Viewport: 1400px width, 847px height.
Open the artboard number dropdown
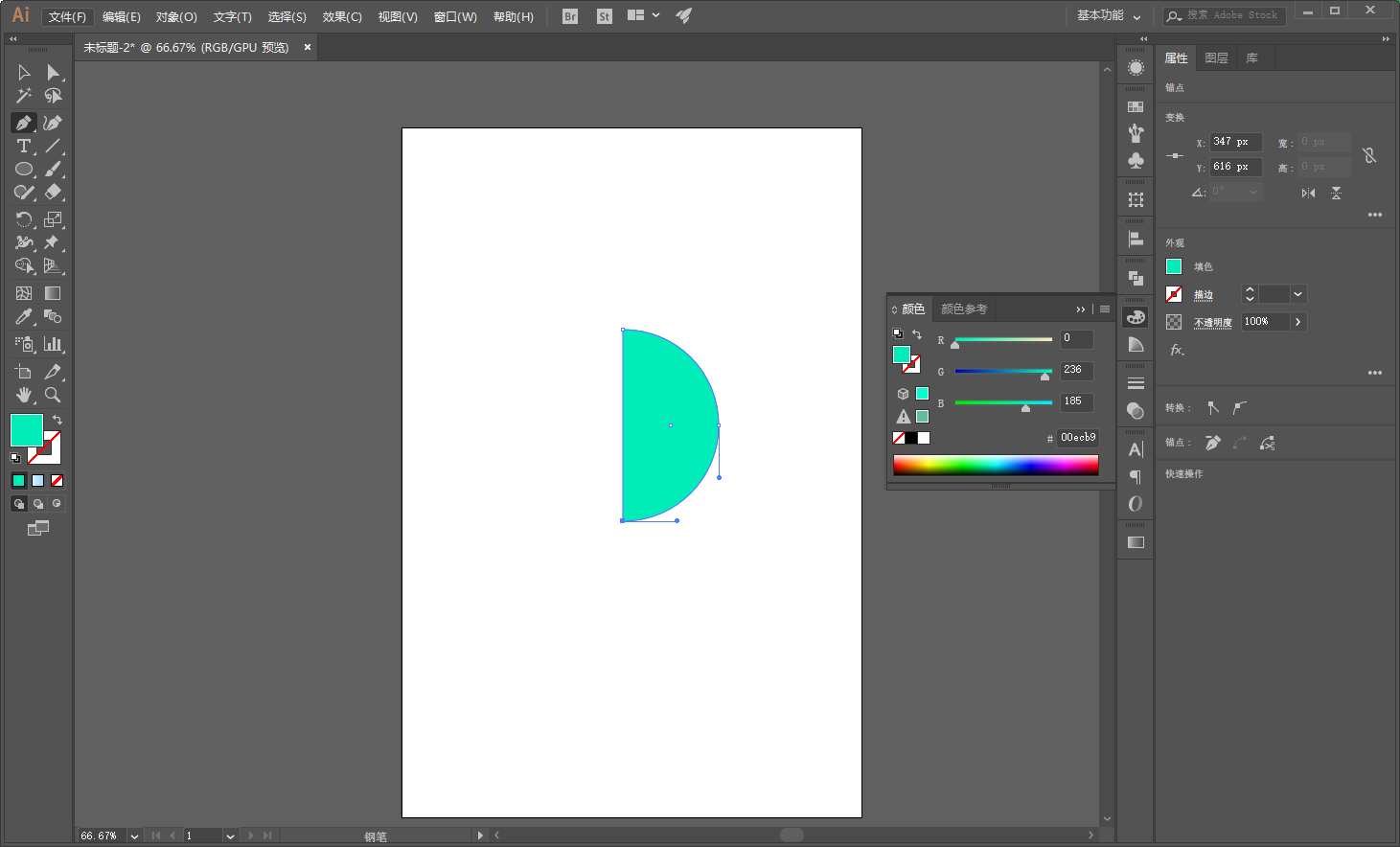point(230,836)
